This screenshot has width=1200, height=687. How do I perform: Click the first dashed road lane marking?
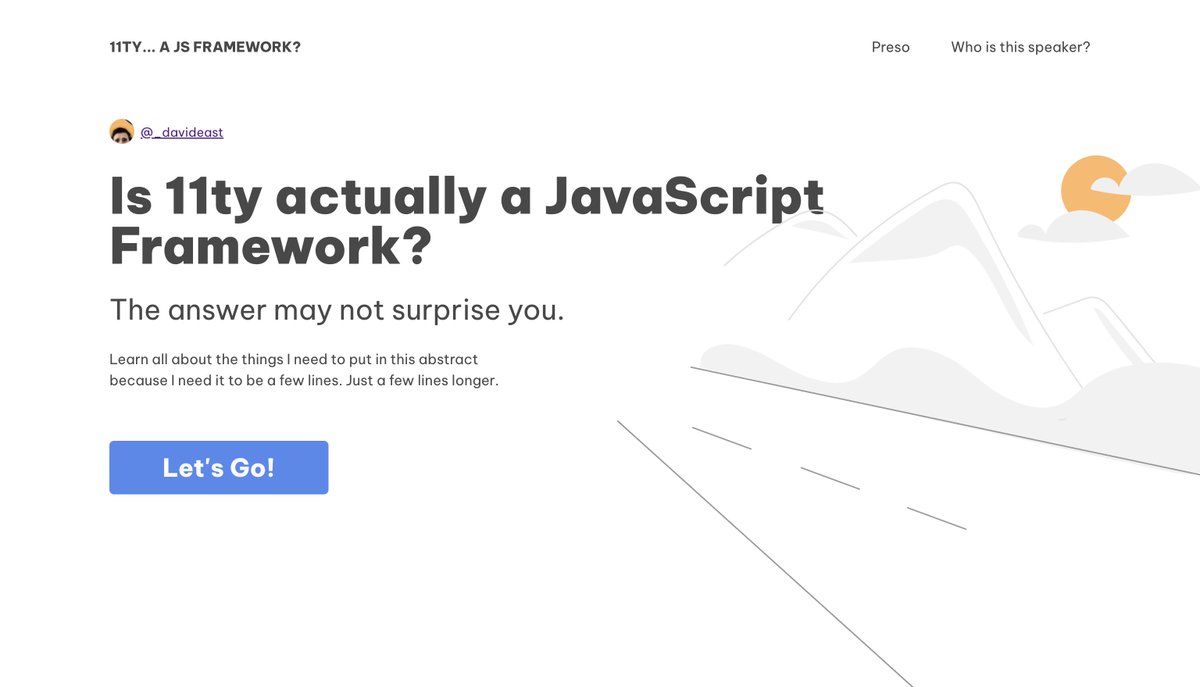point(721,438)
